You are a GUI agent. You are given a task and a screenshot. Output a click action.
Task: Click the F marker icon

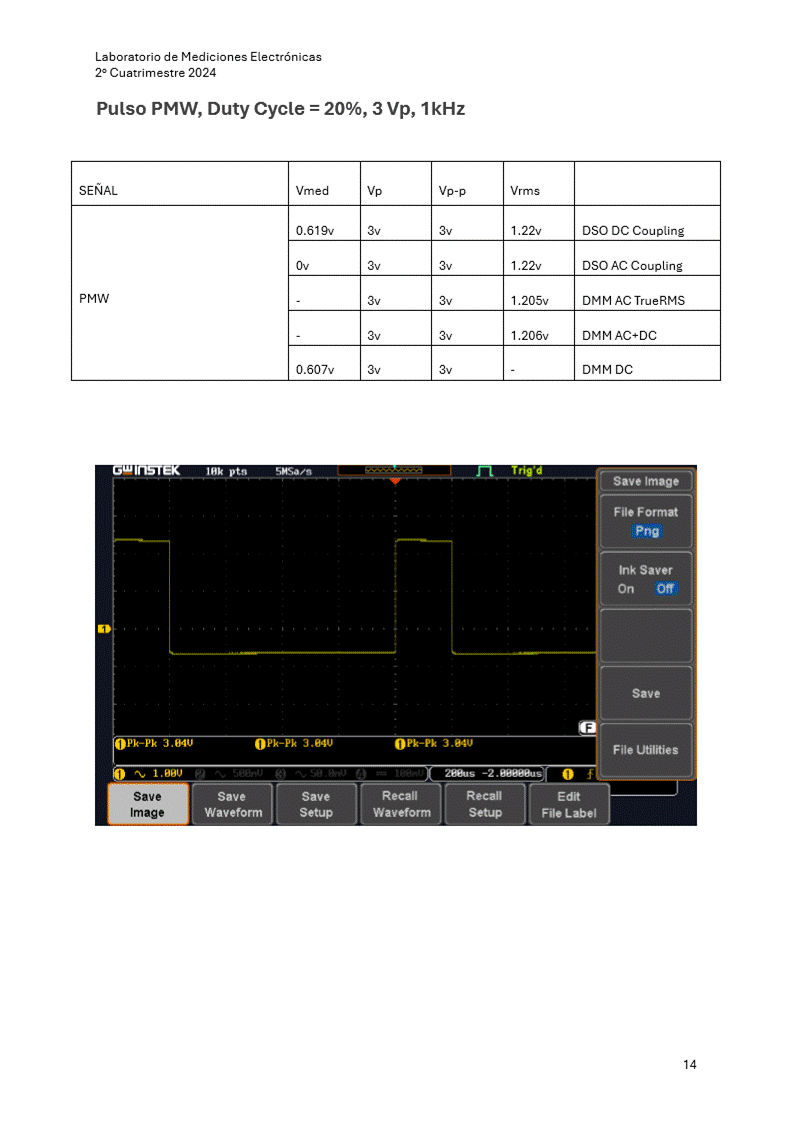pyautogui.click(x=588, y=728)
